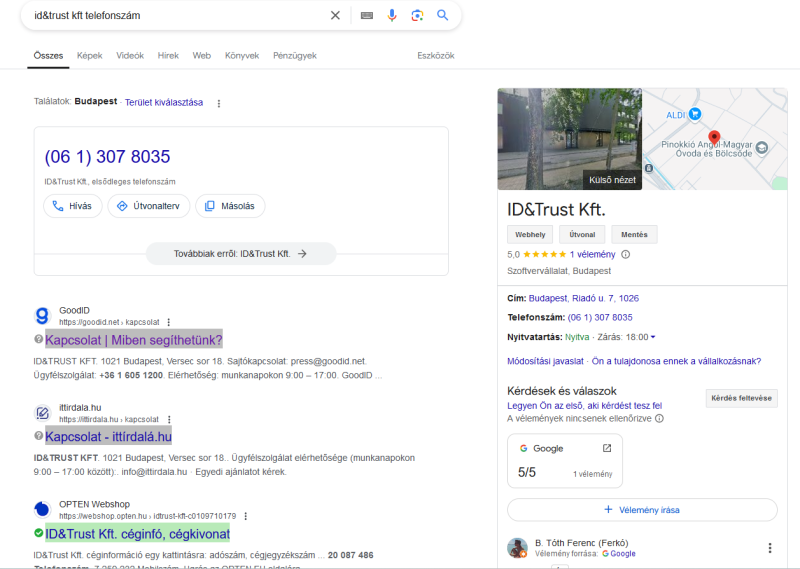Click the large (06 1) 307 8035 number

(107, 157)
